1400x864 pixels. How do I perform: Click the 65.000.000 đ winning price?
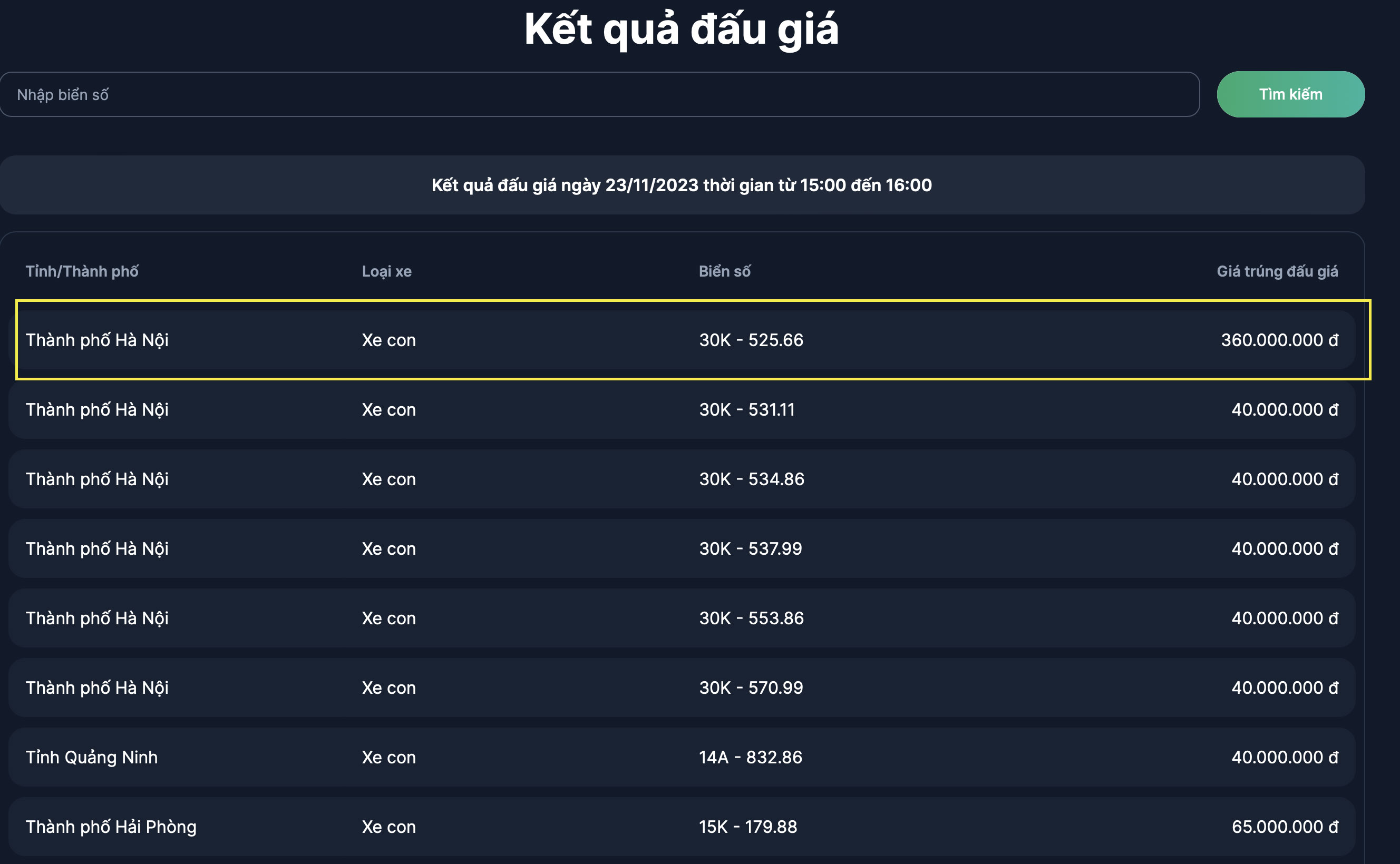1284,827
